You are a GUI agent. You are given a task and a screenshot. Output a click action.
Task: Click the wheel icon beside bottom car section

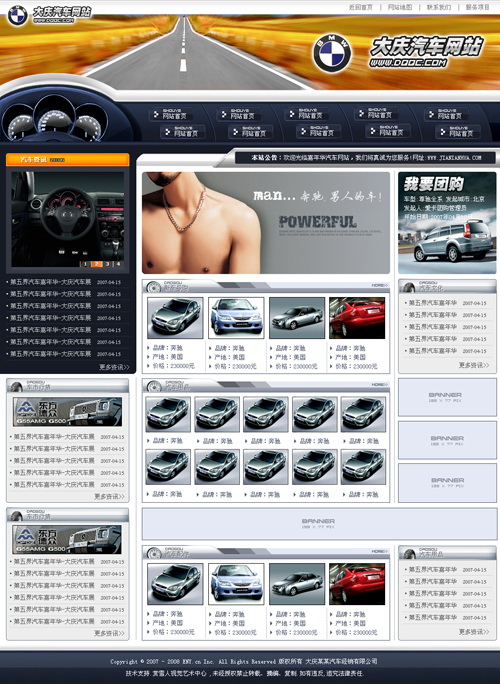coord(154,553)
